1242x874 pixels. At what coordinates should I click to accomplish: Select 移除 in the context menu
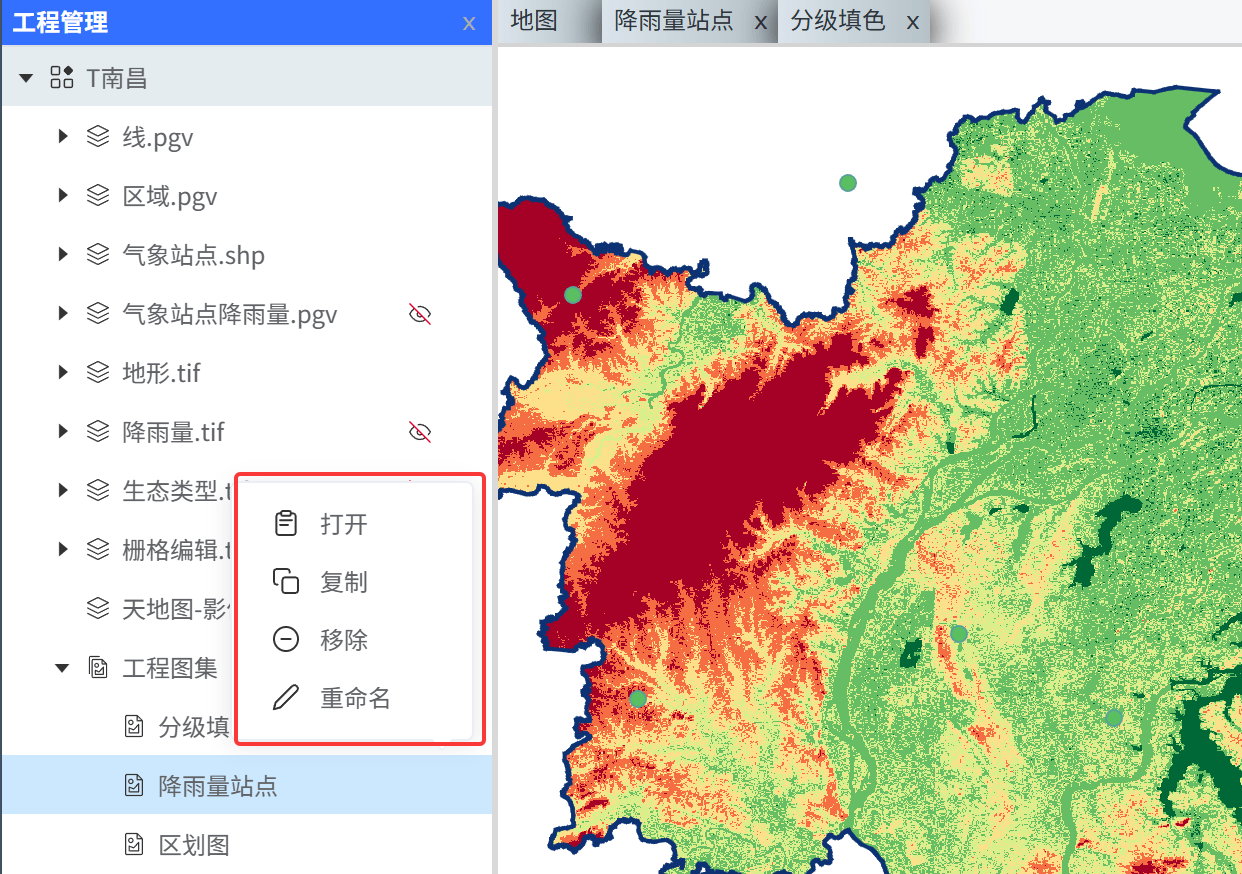tap(343, 640)
